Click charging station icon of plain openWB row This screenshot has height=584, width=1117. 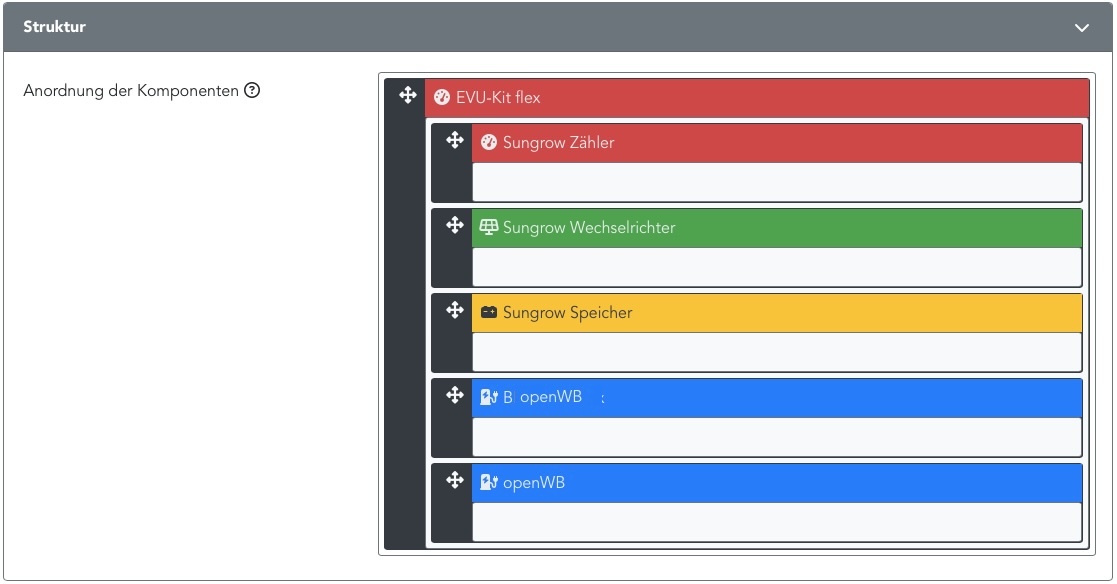coord(489,482)
